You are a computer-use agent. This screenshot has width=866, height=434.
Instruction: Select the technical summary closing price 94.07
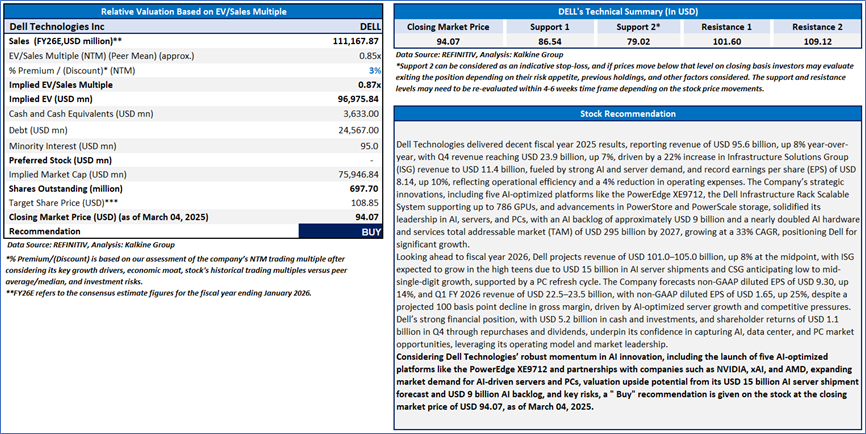pyautogui.click(x=448, y=41)
